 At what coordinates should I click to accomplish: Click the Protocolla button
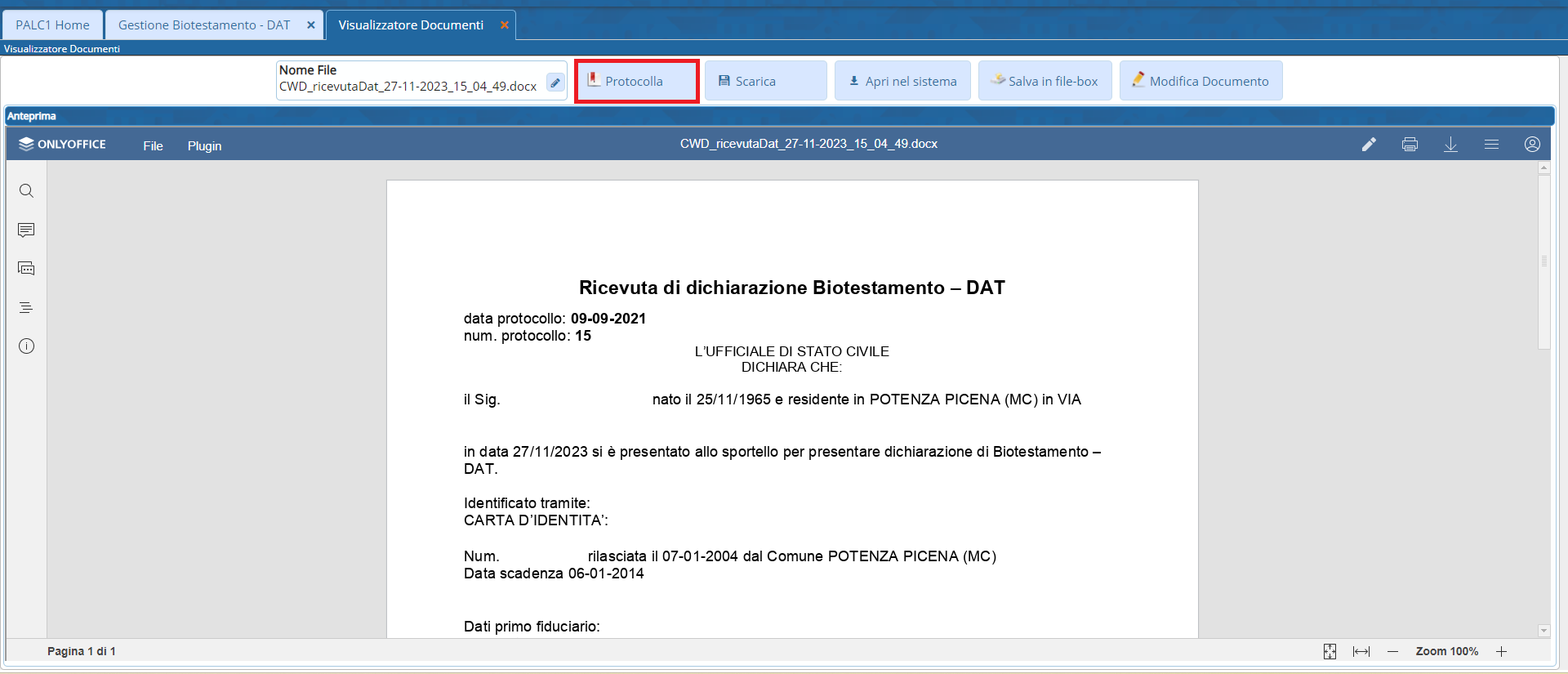click(x=635, y=81)
